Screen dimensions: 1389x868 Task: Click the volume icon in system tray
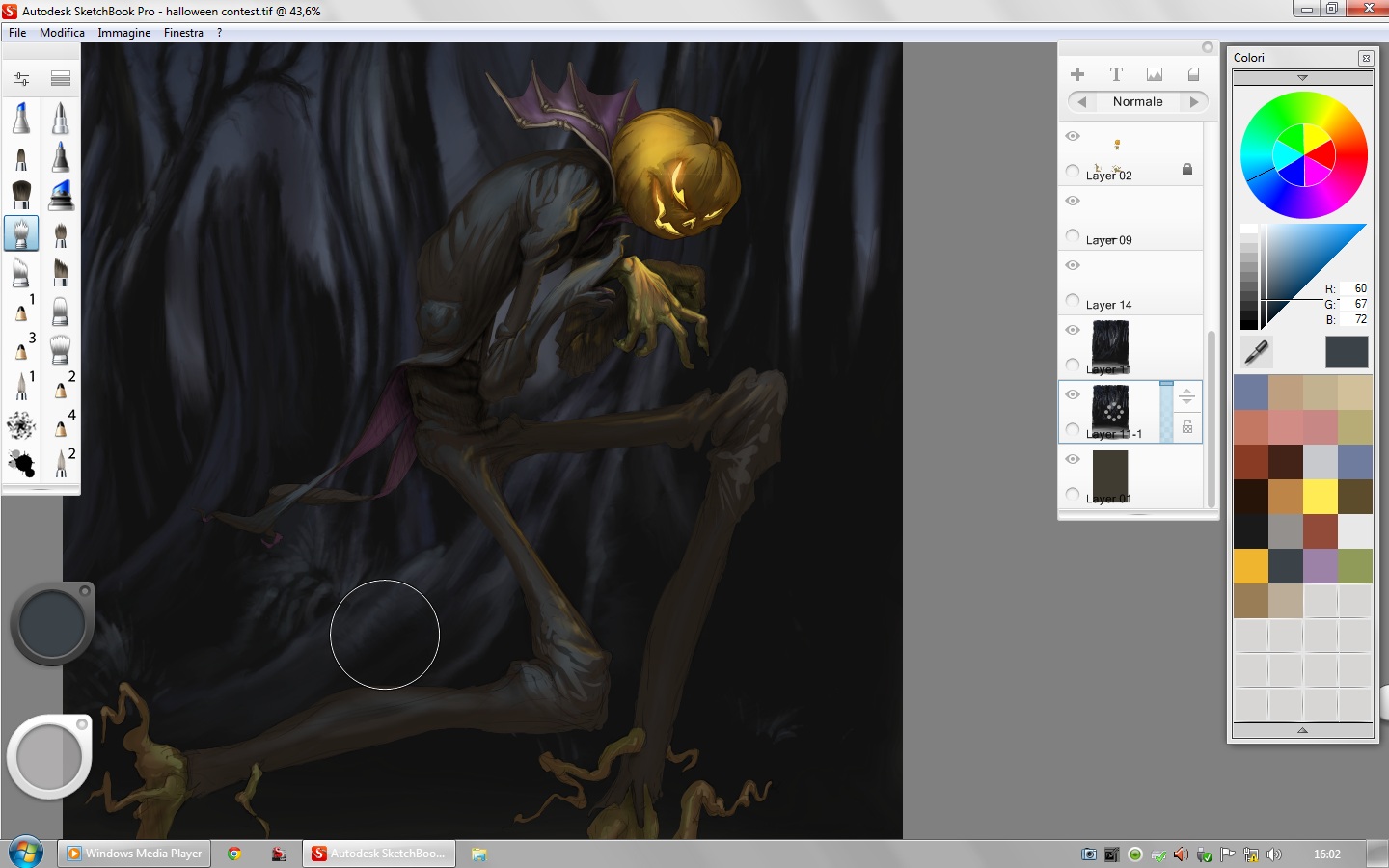coord(1274,854)
